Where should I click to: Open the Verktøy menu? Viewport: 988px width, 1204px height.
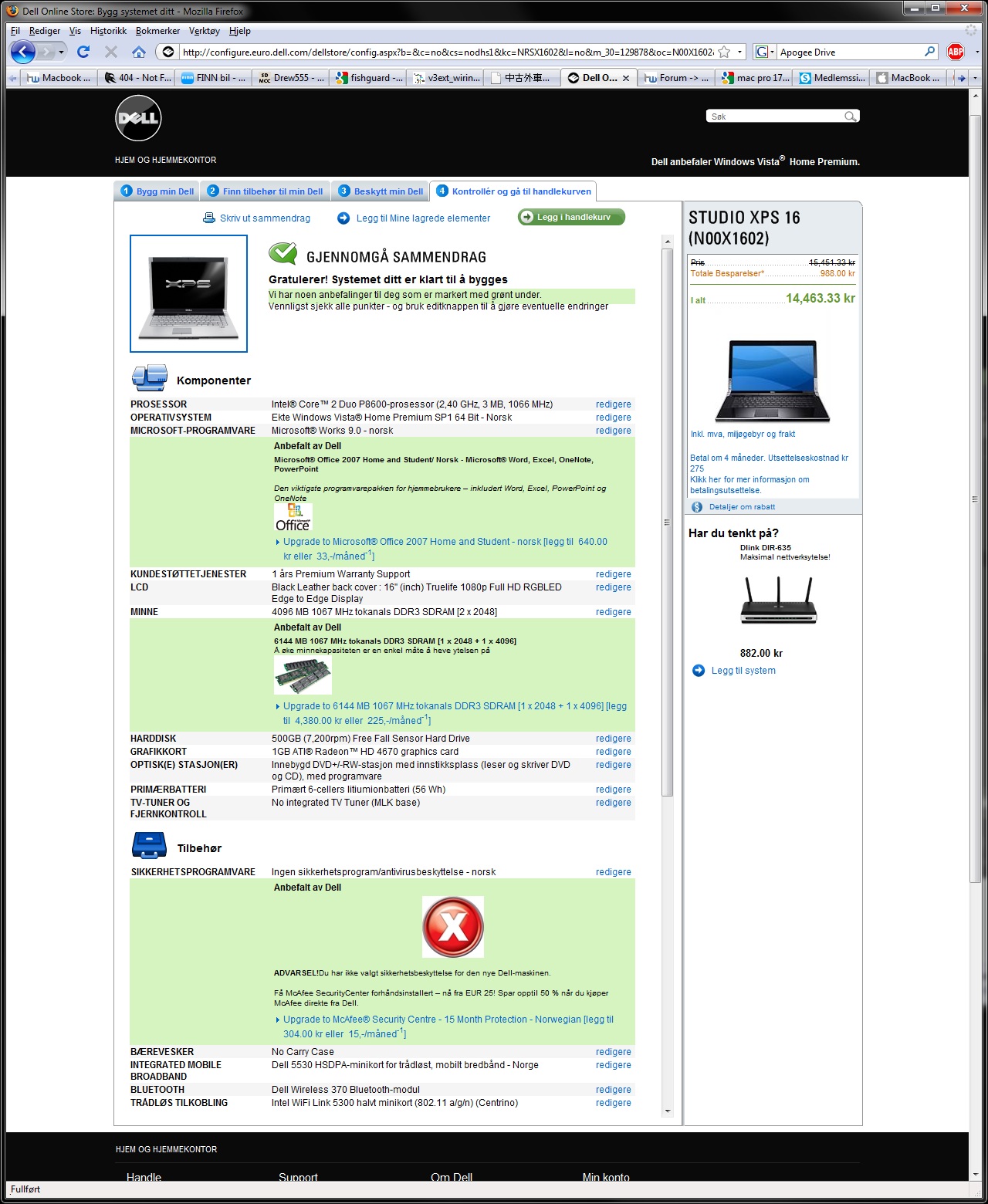point(205,31)
